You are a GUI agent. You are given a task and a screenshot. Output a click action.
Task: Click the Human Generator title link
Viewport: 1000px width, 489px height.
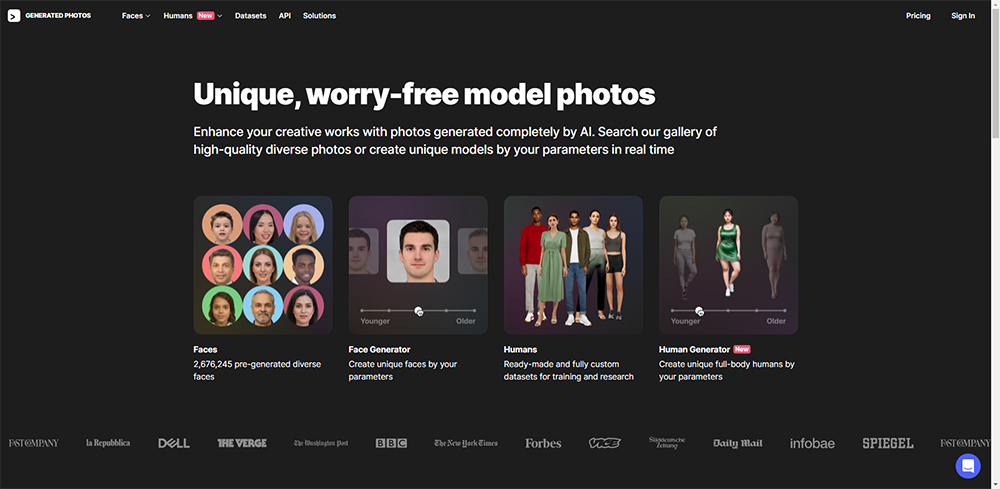pyautogui.click(x=694, y=350)
